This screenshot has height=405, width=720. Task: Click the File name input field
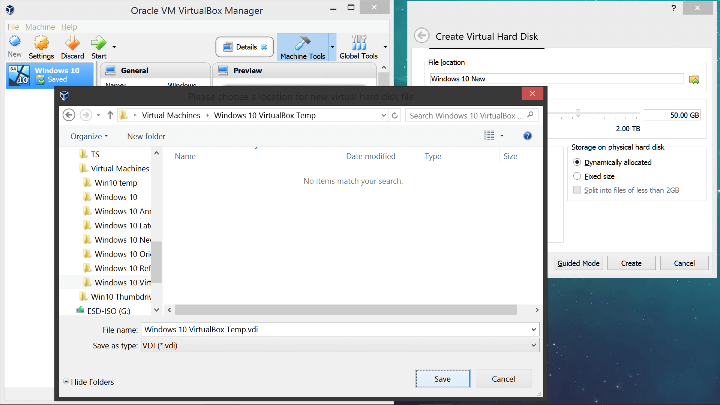[x=335, y=329]
